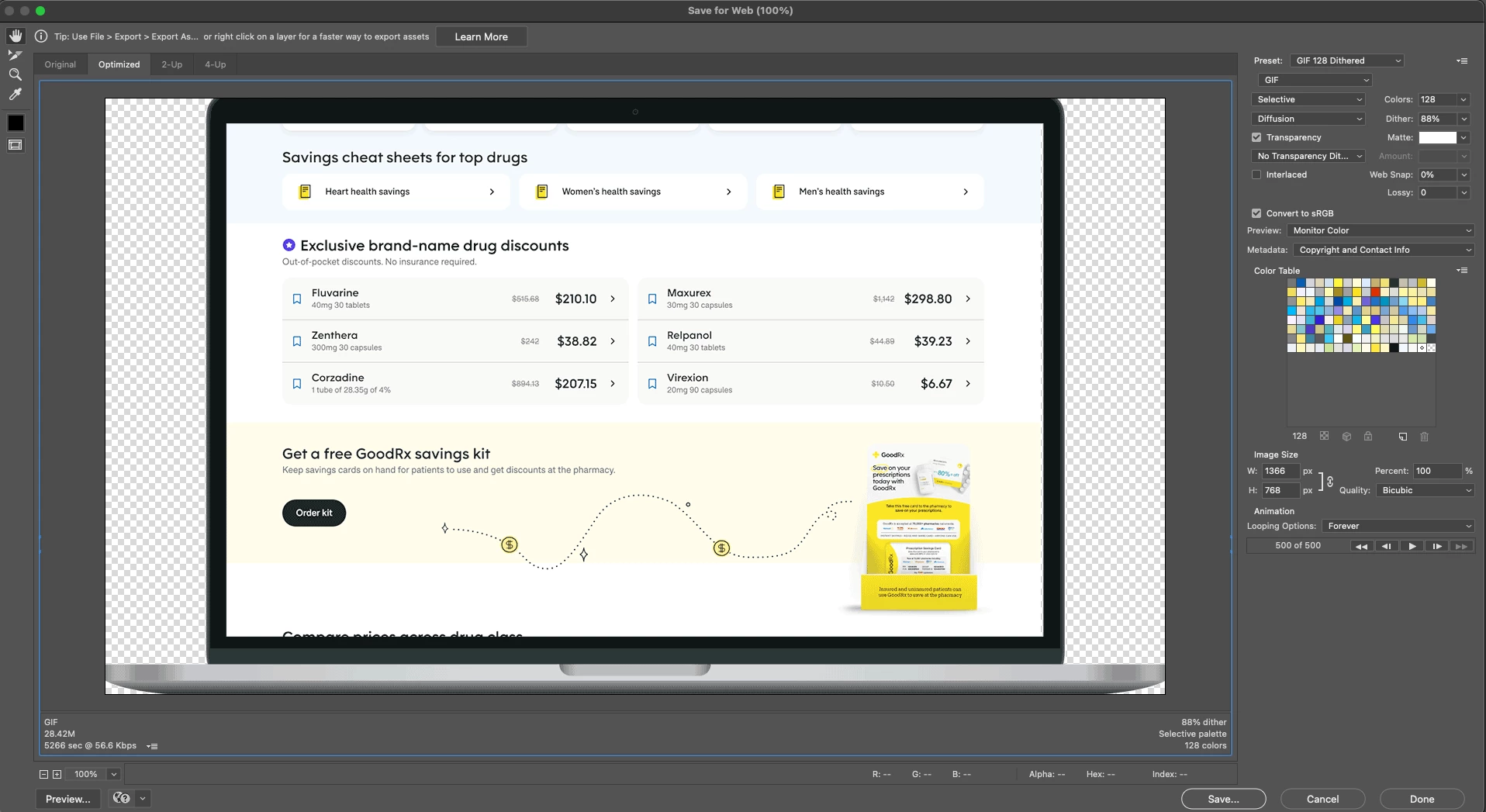Image resolution: width=1486 pixels, height=812 pixels.
Task: Shift selected colors to web palette icon
Action: coord(1346,437)
